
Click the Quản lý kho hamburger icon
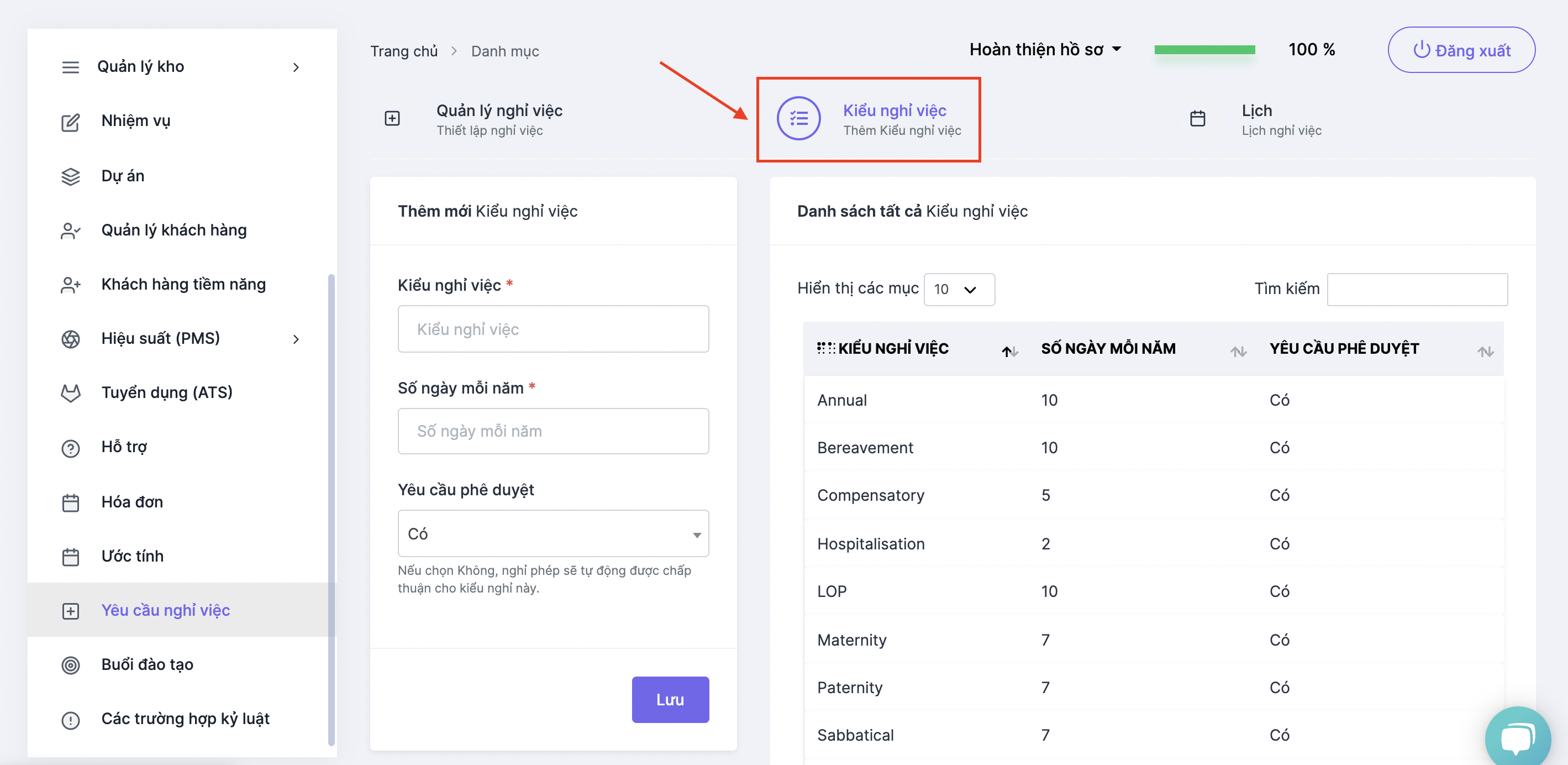[71, 67]
